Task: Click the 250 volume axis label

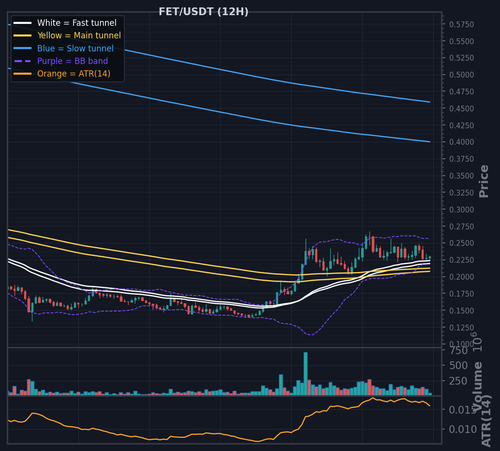Action: click(458, 381)
